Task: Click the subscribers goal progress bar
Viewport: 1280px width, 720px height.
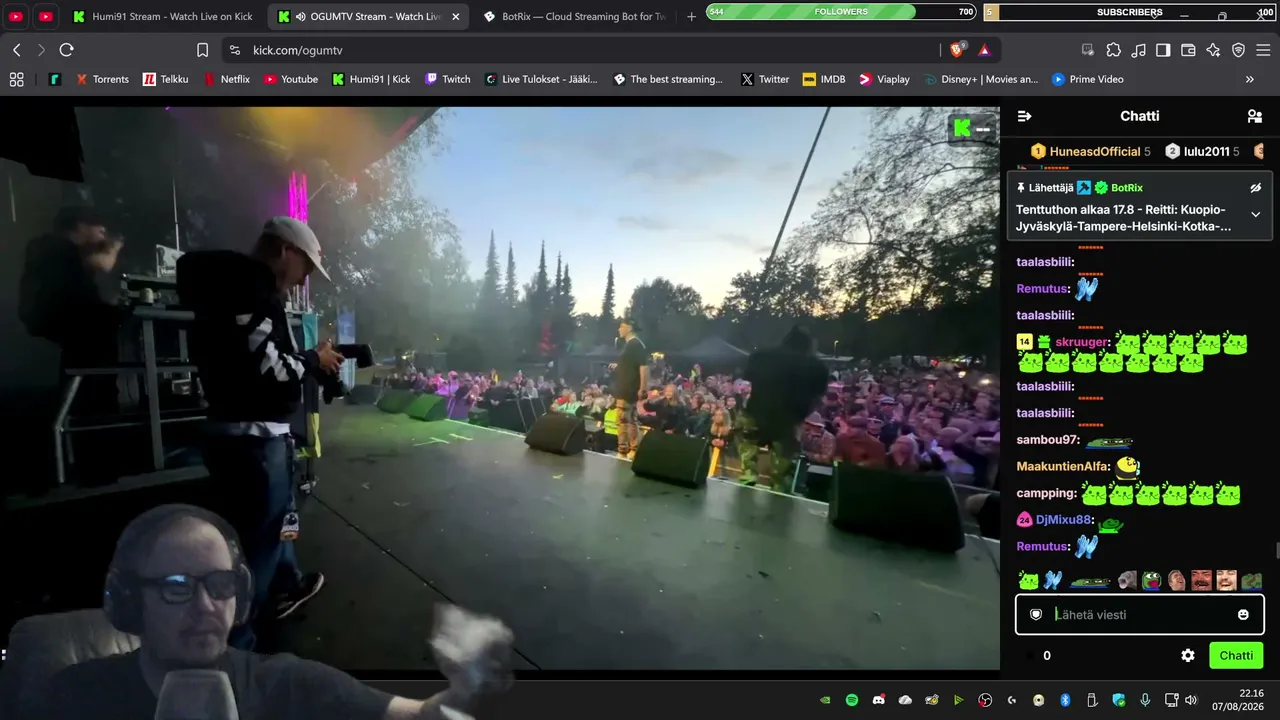Action: click(x=1129, y=12)
